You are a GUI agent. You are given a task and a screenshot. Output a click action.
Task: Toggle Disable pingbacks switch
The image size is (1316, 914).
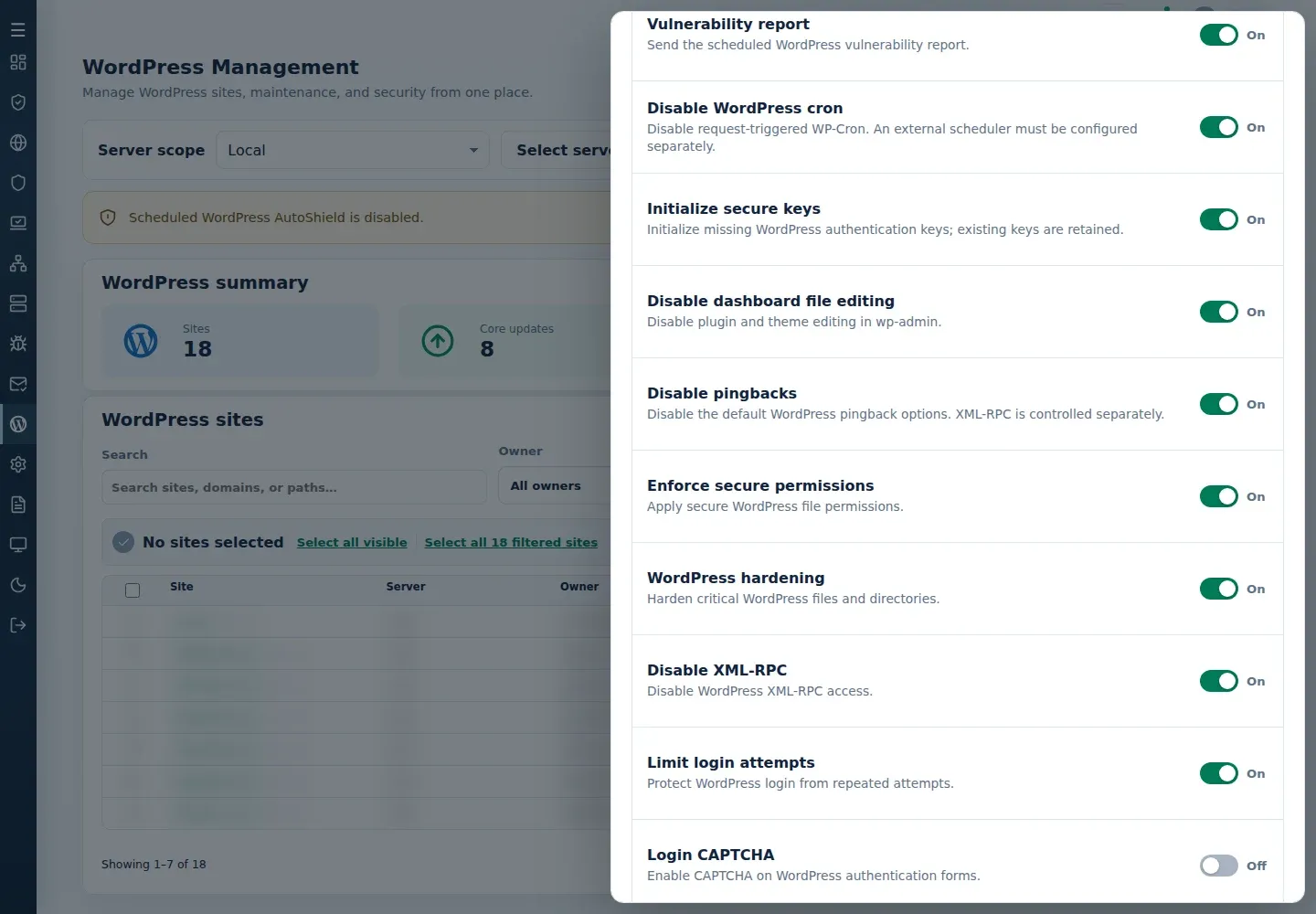pos(1219,404)
